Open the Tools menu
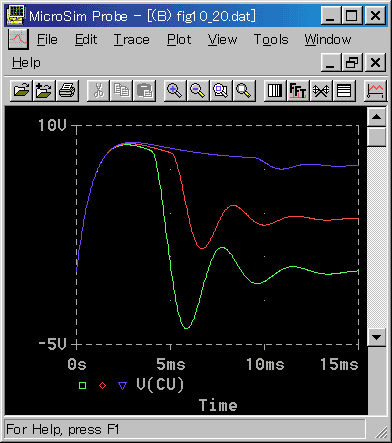 (271, 40)
